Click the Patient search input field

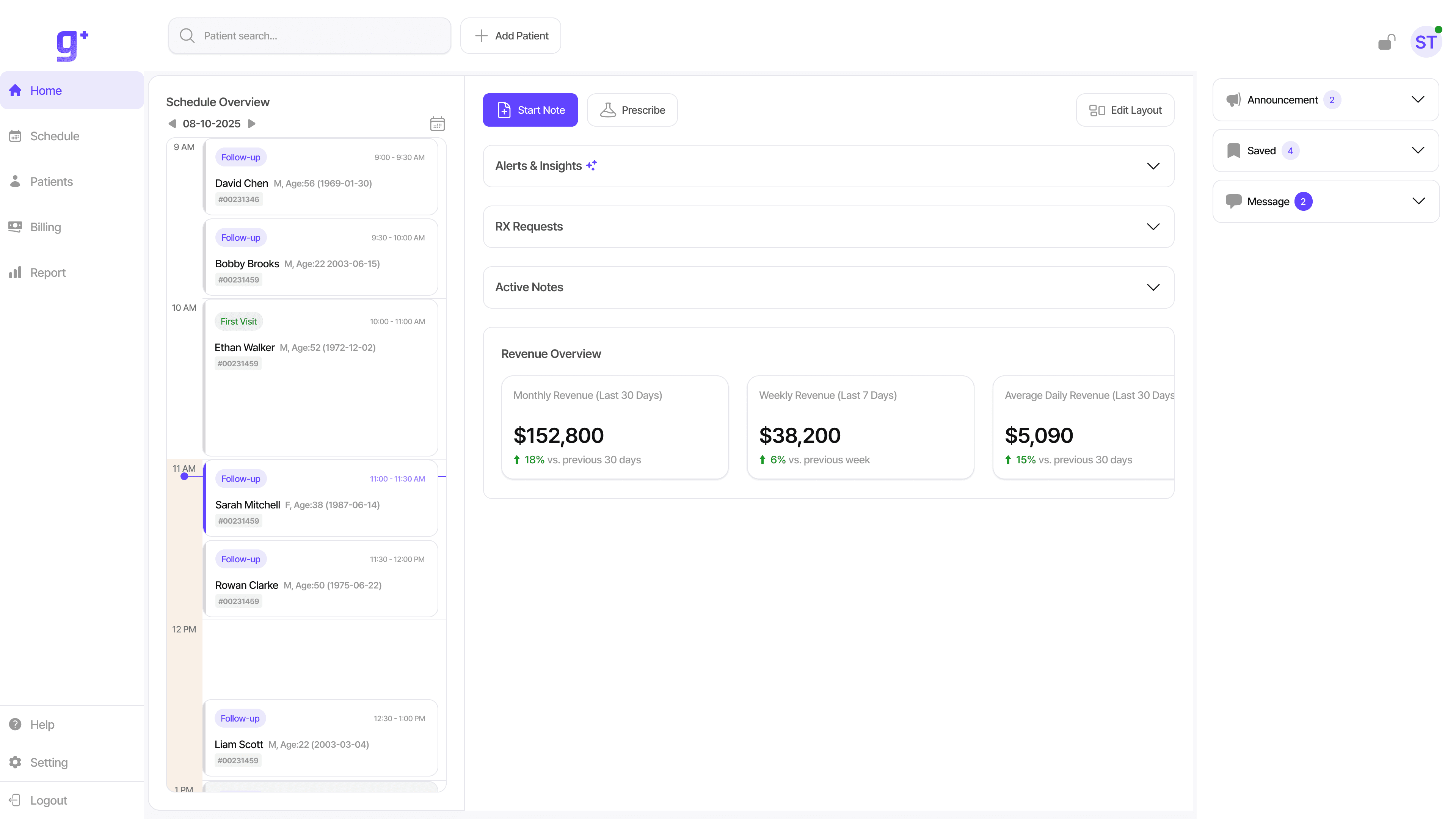[x=310, y=36]
